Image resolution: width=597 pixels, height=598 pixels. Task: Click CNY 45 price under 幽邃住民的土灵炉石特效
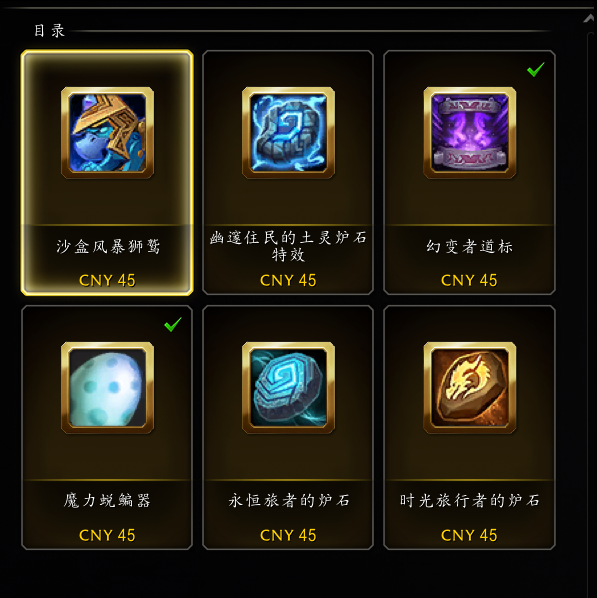[x=288, y=280]
